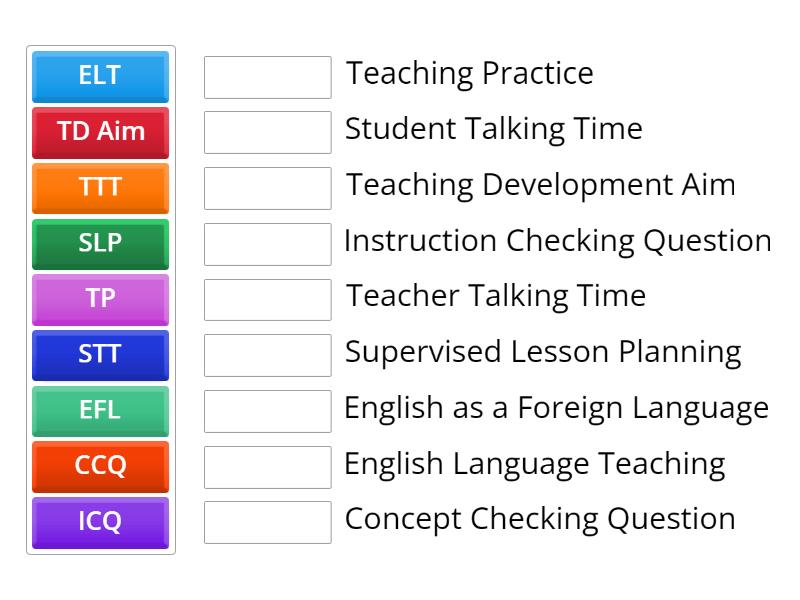Click the empty box beside Teacher Talking Time
This screenshot has height=600, width=800.
pos(267,300)
